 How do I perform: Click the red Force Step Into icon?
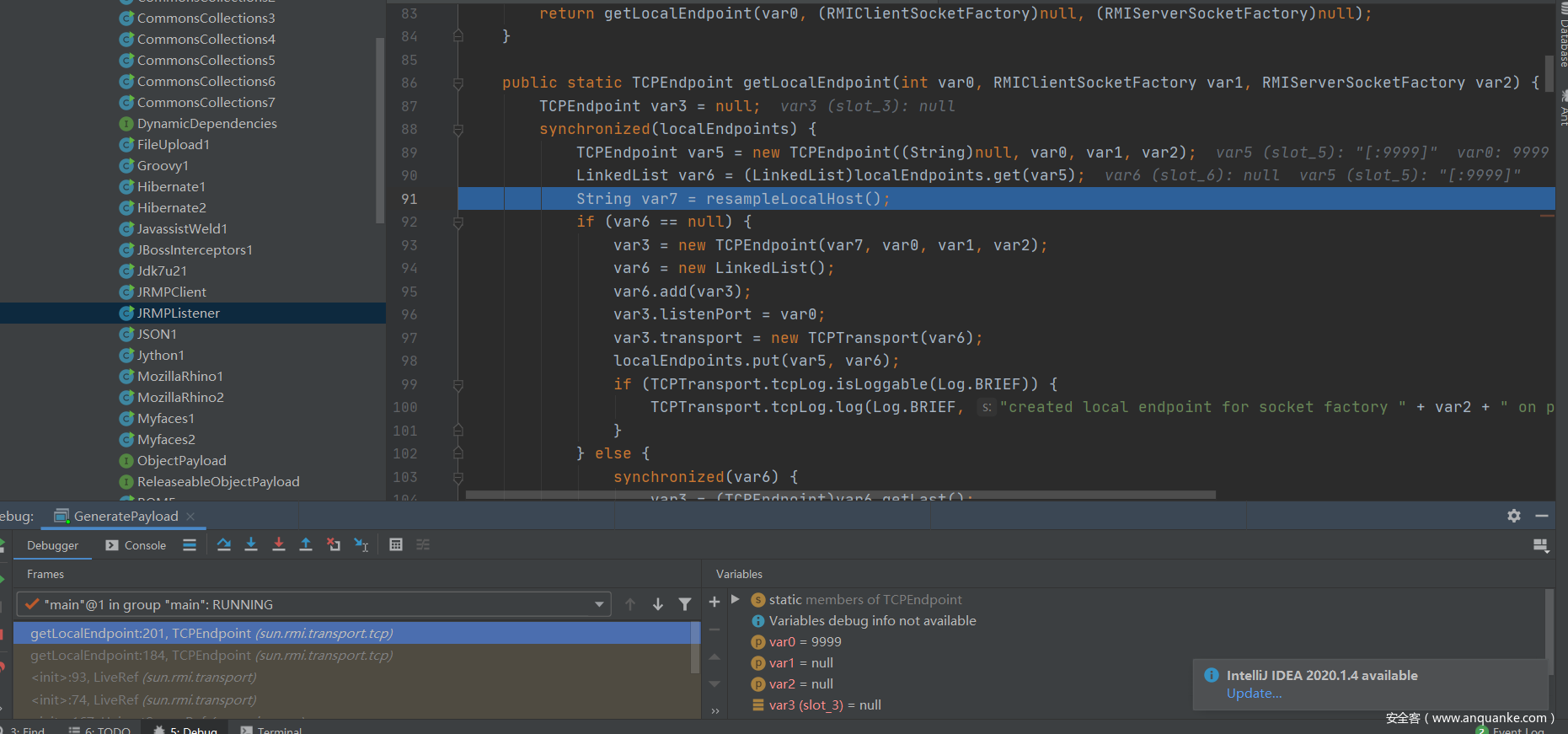(279, 545)
